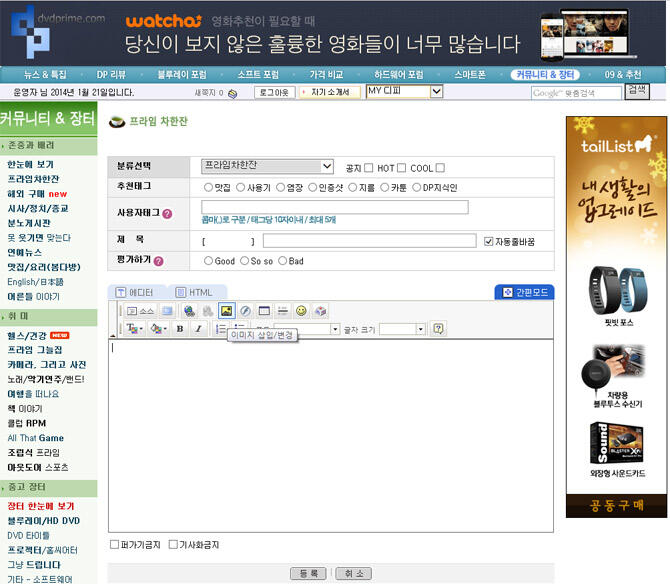Open the text color picker
The width and height of the screenshot is (670, 584).
tap(135, 329)
